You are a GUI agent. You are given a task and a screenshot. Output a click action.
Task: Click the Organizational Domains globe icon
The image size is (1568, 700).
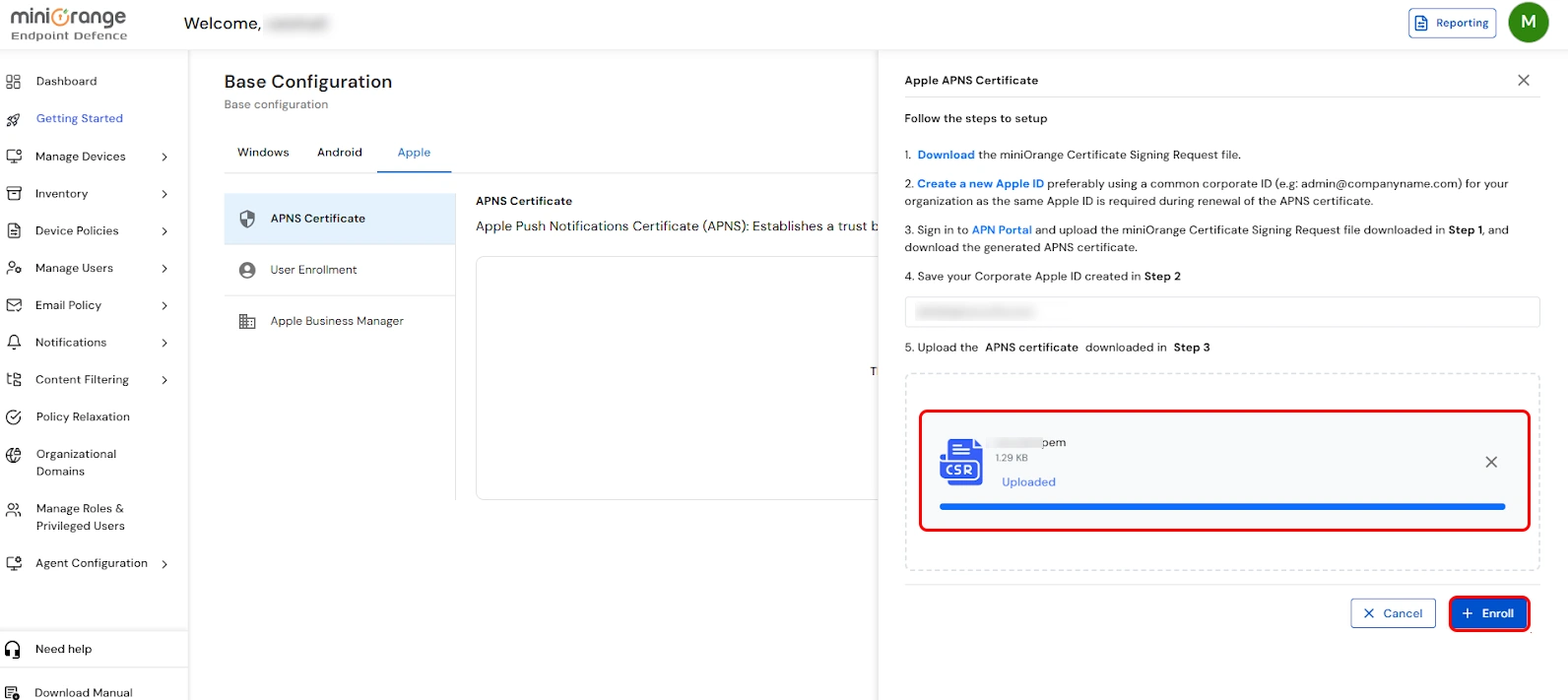[14, 455]
